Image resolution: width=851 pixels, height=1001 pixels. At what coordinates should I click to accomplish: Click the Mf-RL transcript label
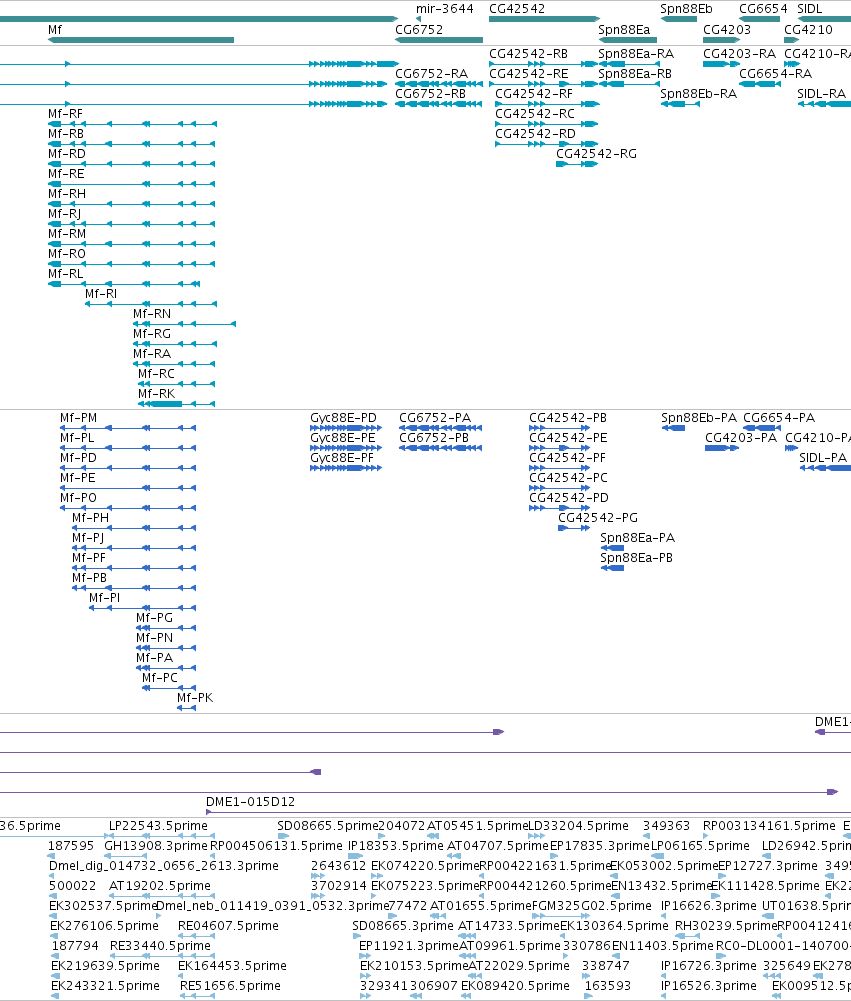click(x=66, y=273)
